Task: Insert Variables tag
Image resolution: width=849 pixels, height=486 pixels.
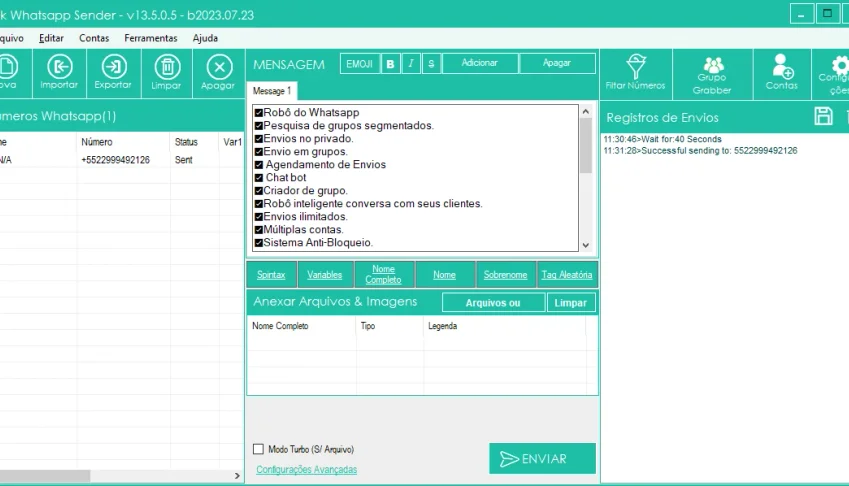Action: click(325, 275)
